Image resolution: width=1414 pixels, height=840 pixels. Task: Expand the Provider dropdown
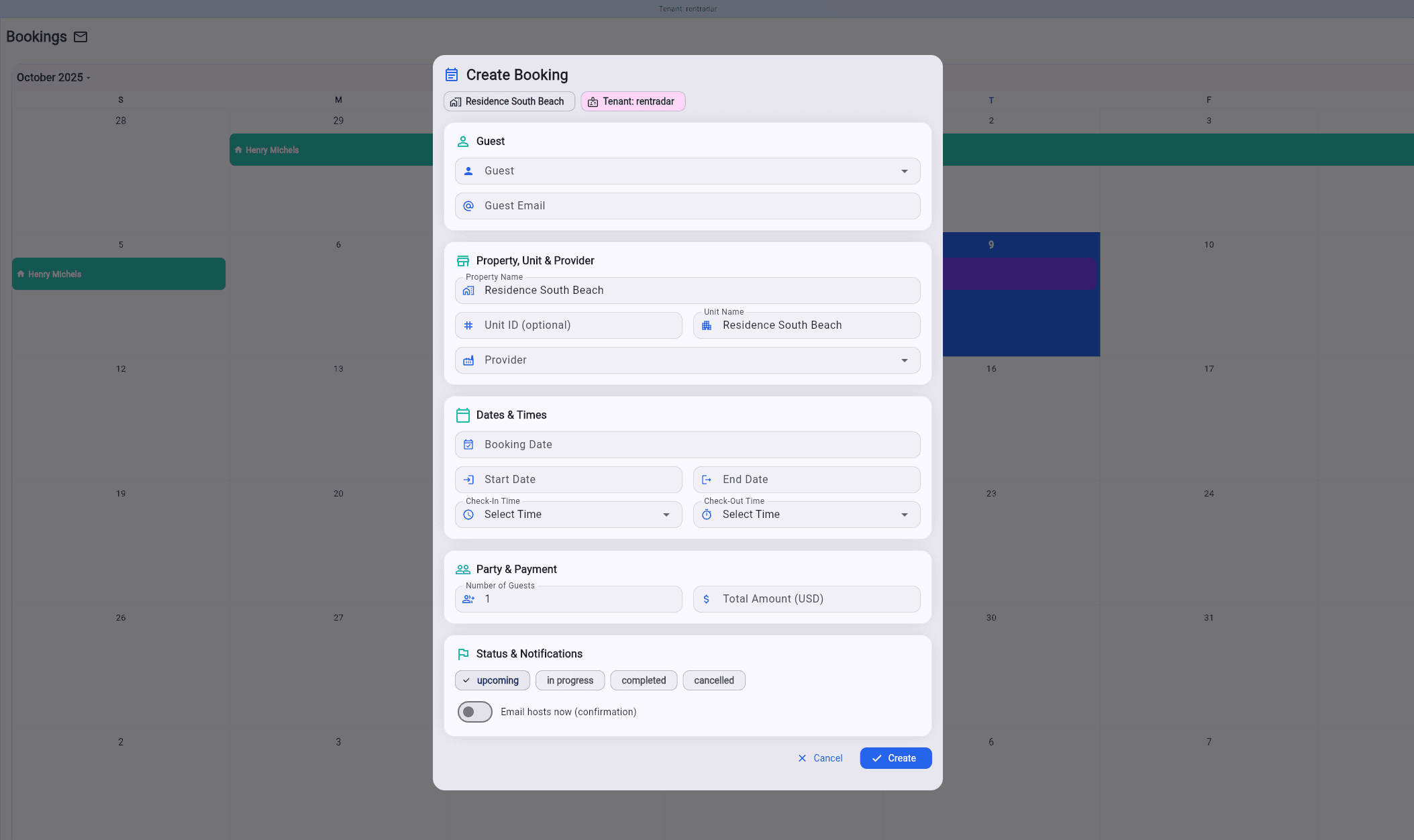[687, 360]
